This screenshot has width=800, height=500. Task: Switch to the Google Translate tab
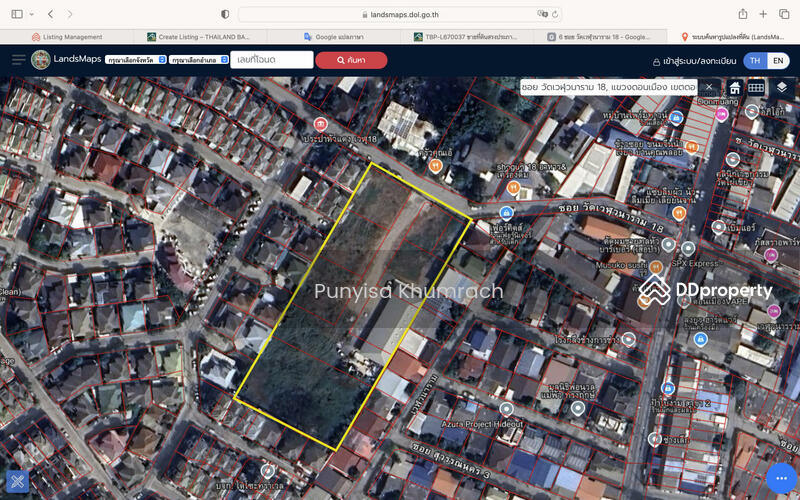pyautogui.click(x=333, y=37)
